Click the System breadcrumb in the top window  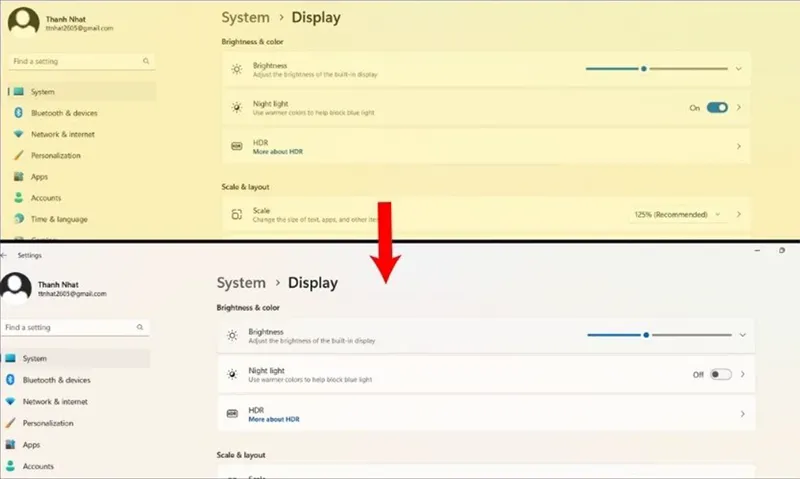[x=245, y=17]
